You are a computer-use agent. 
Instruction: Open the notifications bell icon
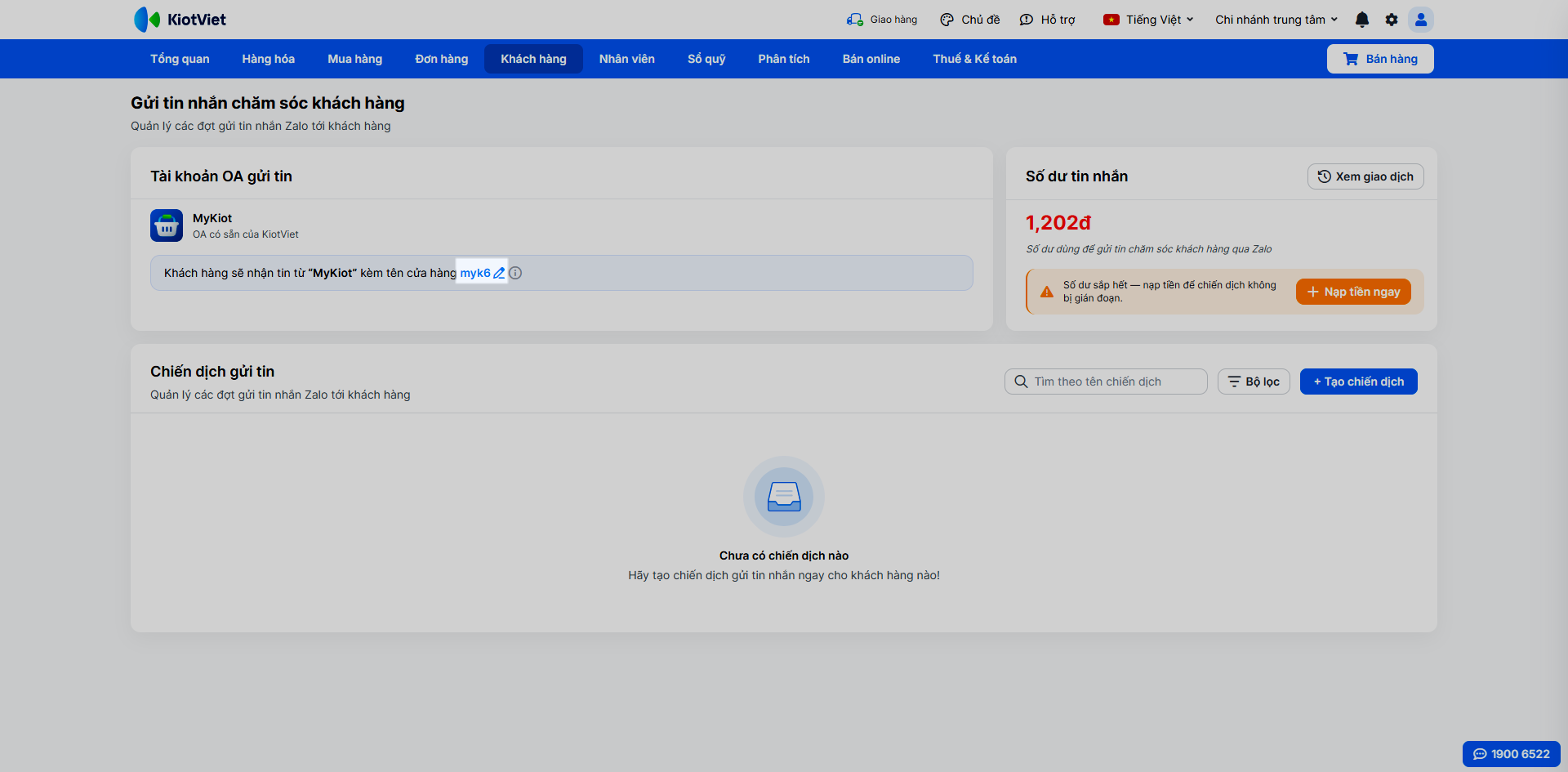click(1362, 20)
